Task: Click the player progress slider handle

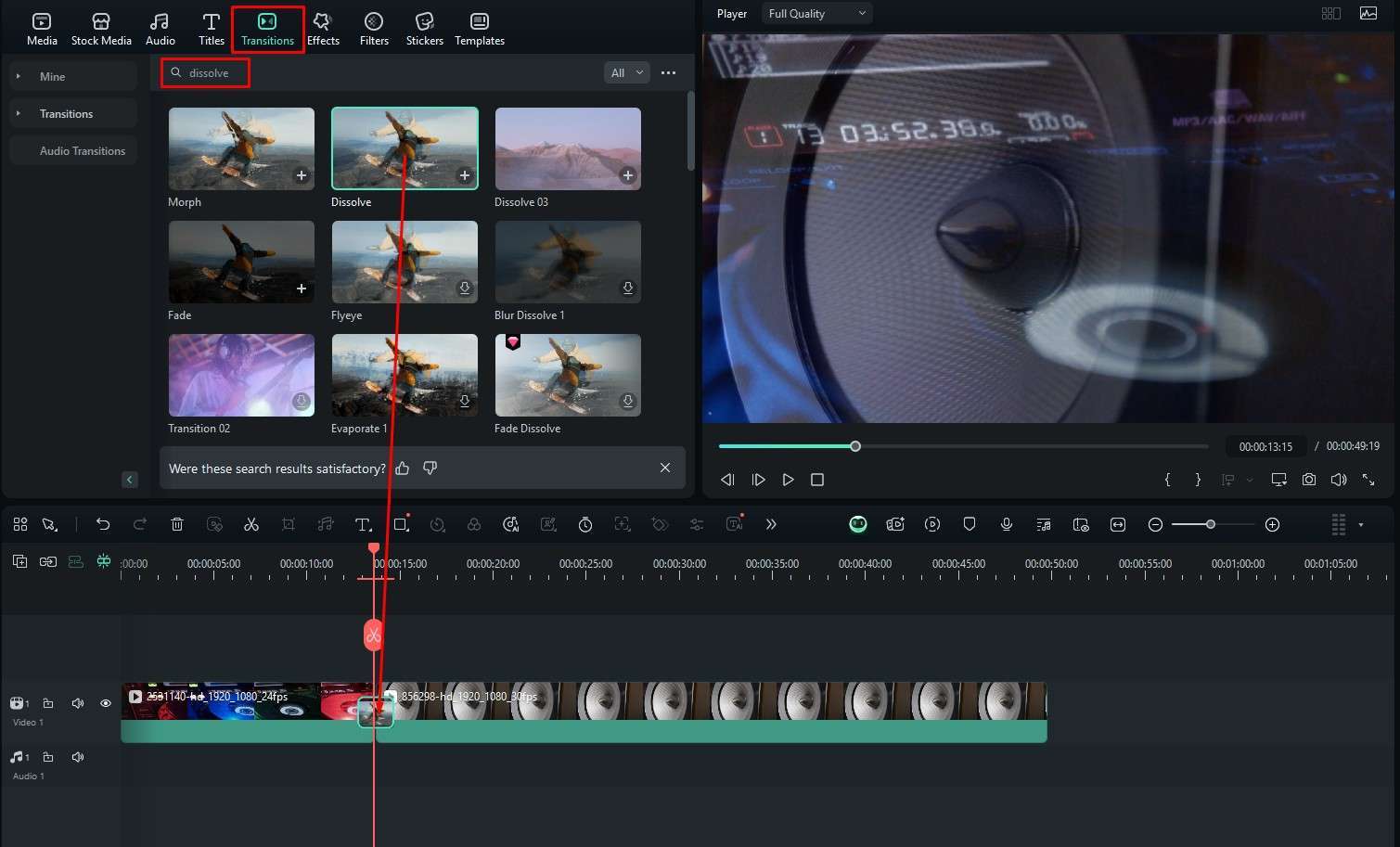Action: click(x=855, y=446)
